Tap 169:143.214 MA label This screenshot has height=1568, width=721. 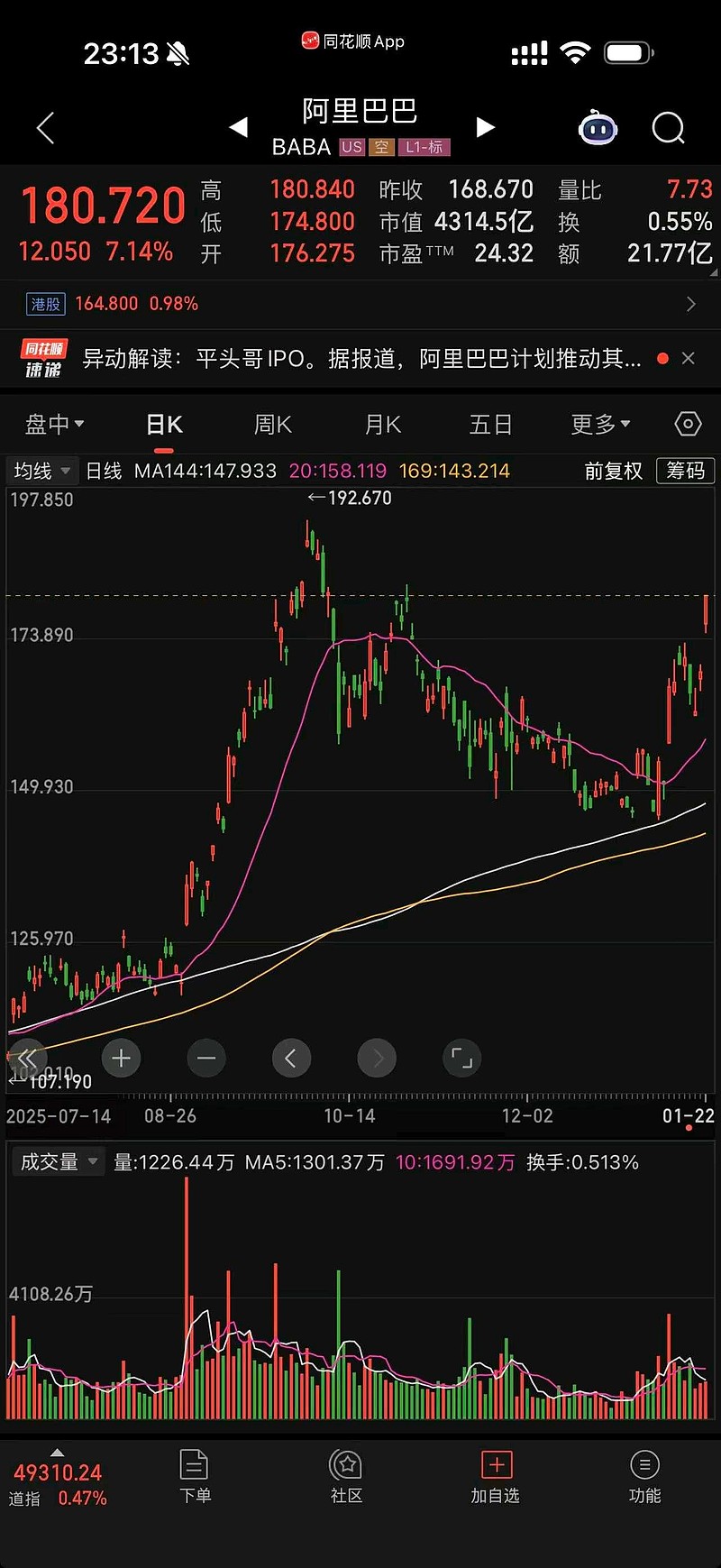(x=454, y=471)
